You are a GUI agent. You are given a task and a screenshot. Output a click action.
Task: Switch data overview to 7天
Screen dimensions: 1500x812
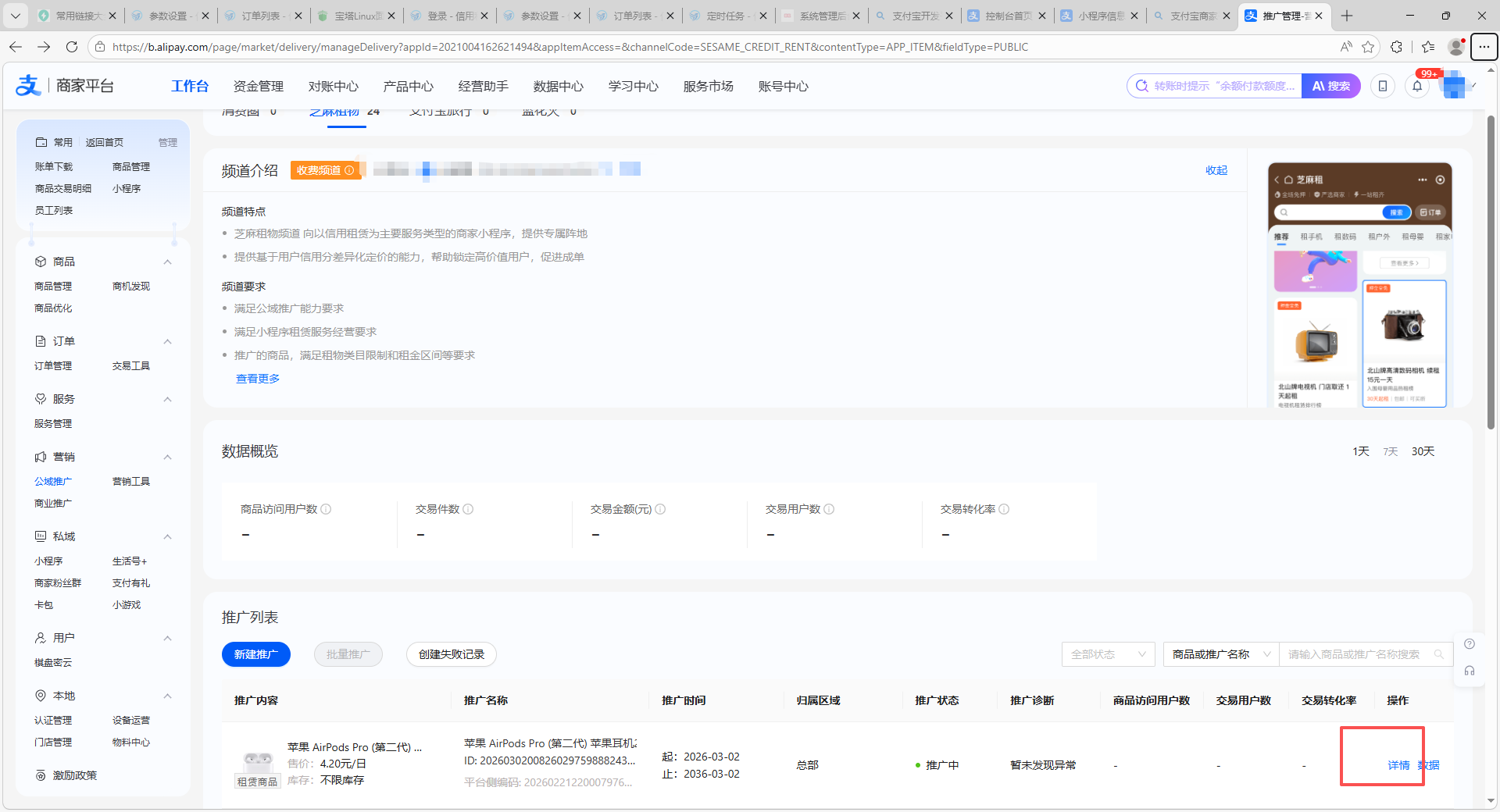click(x=1391, y=451)
